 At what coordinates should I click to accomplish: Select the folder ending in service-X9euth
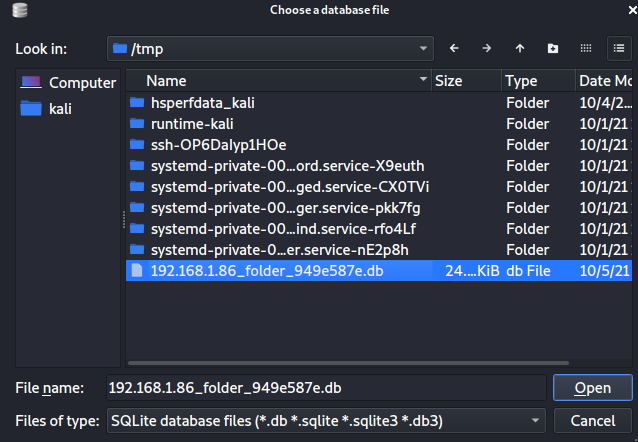tap(379, 166)
